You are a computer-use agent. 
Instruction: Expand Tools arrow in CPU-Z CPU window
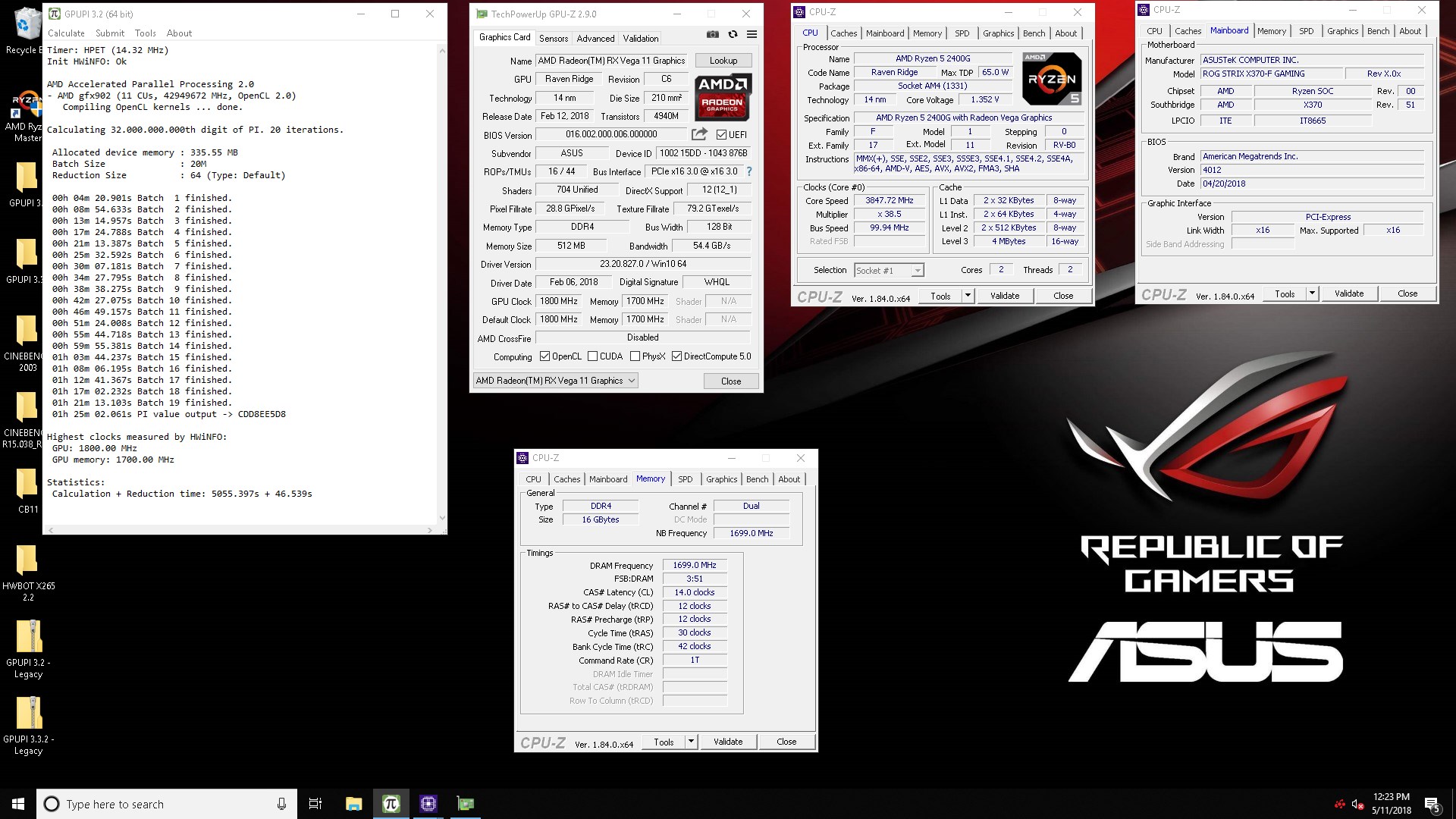pos(968,296)
